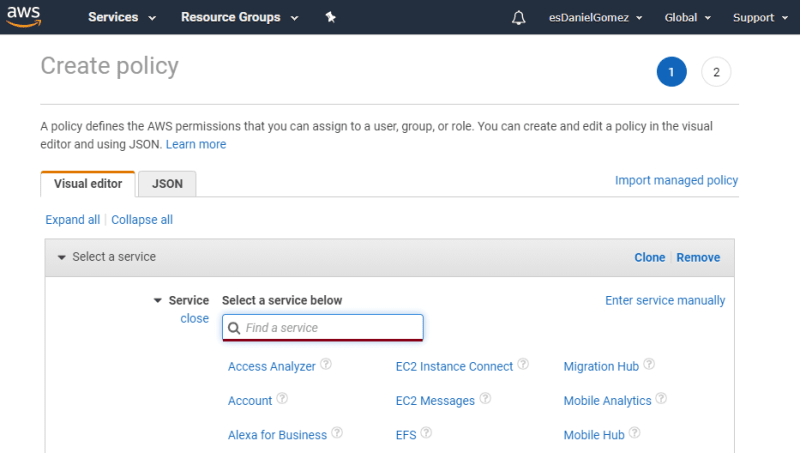The width and height of the screenshot is (800, 453).
Task: Switch to the JSON tab
Action: 167,184
